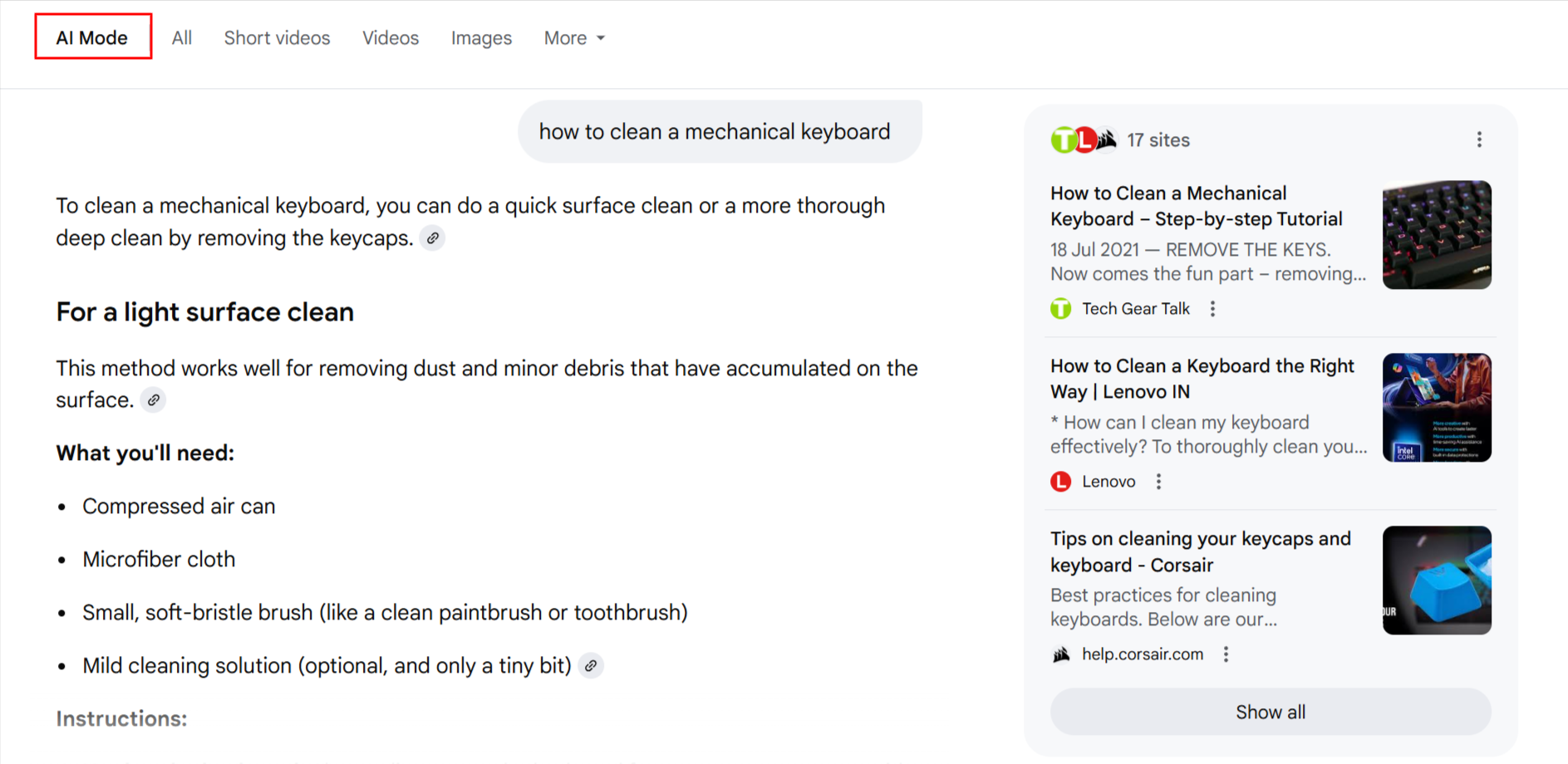Screen dimensions: 1568x764
Task: Click the link icon beside Mild cleaning solution
Action: pyautogui.click(x=591, y=666)
